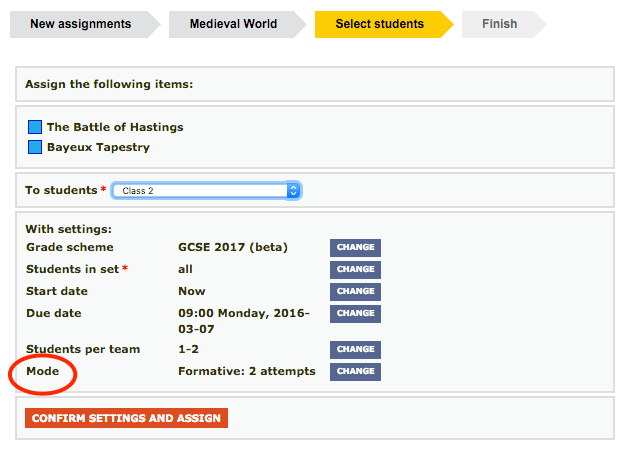Click the Formative: 2 attempts value
This screenshot has height=455, width=630.
click(x=246, y=371)
